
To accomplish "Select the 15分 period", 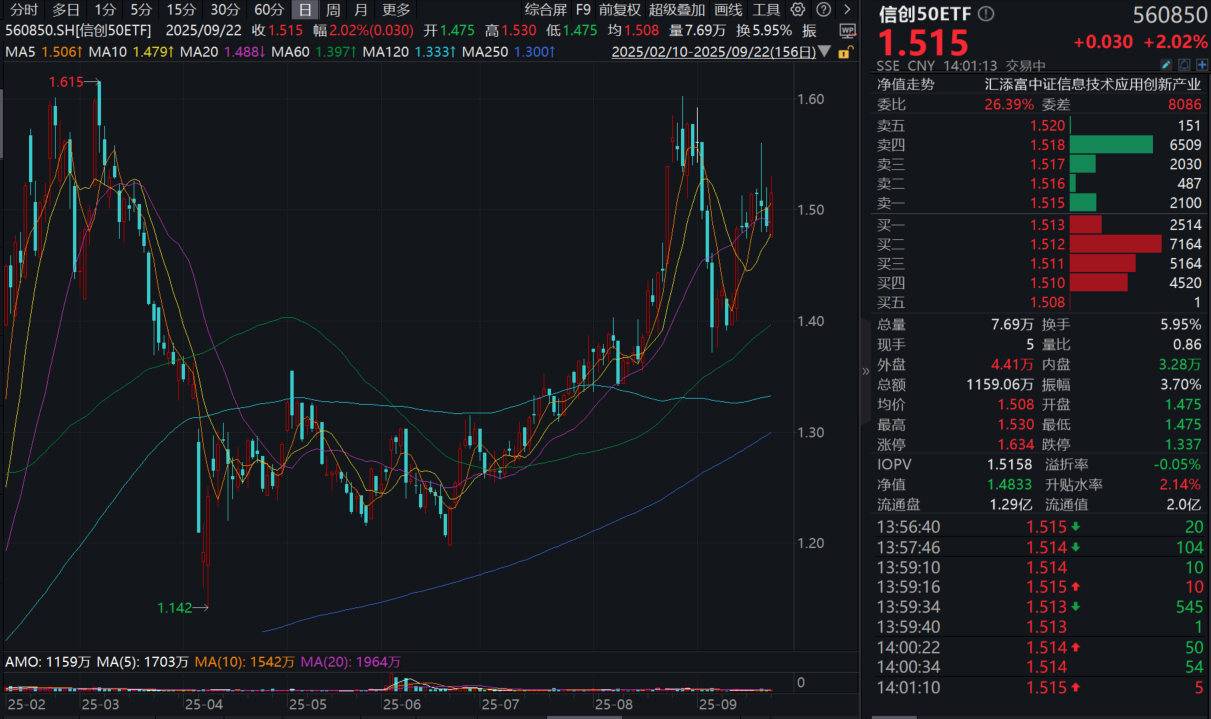I will tap(181, 9).
